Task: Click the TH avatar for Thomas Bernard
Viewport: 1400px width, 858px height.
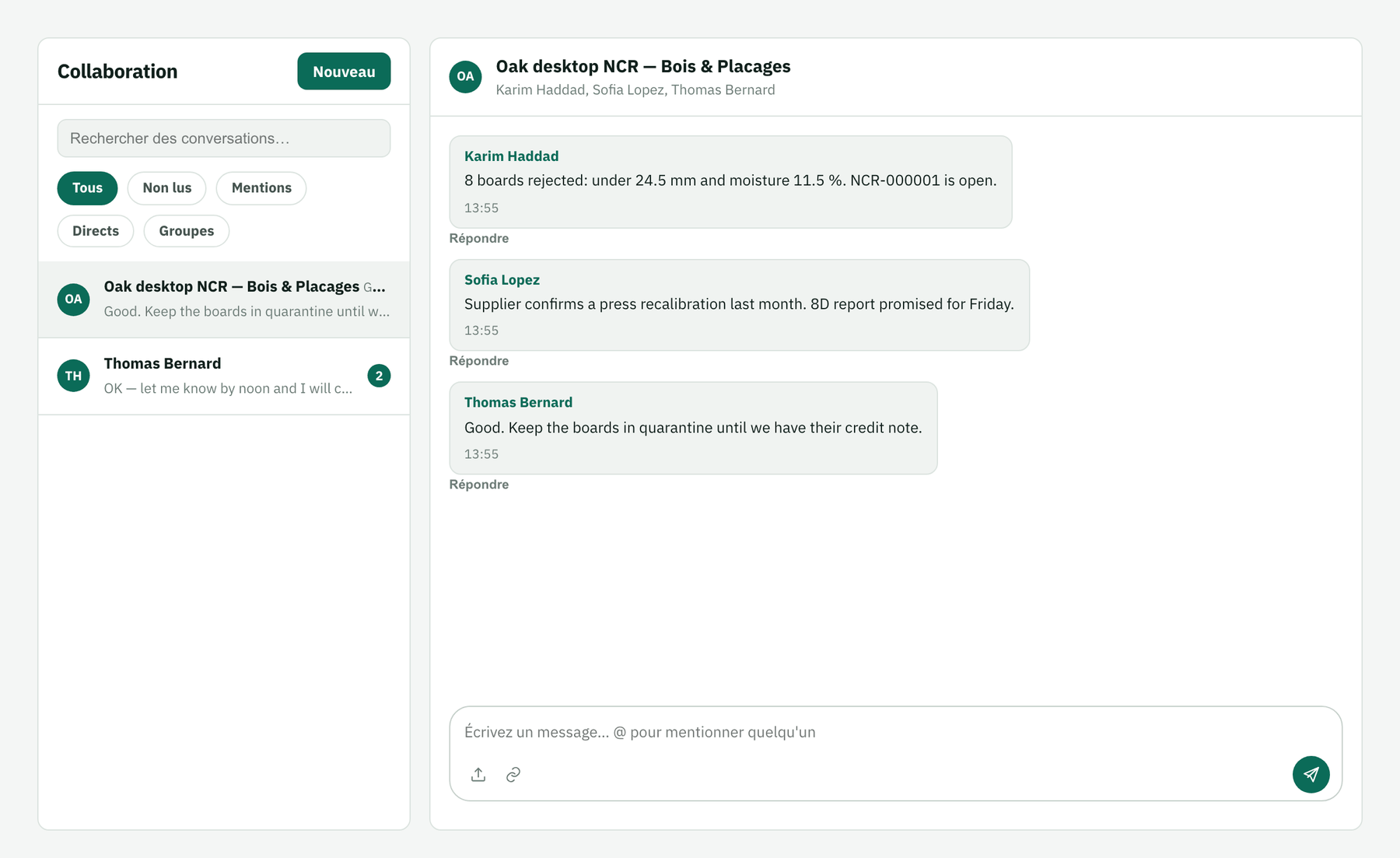Action: [73, 376]
